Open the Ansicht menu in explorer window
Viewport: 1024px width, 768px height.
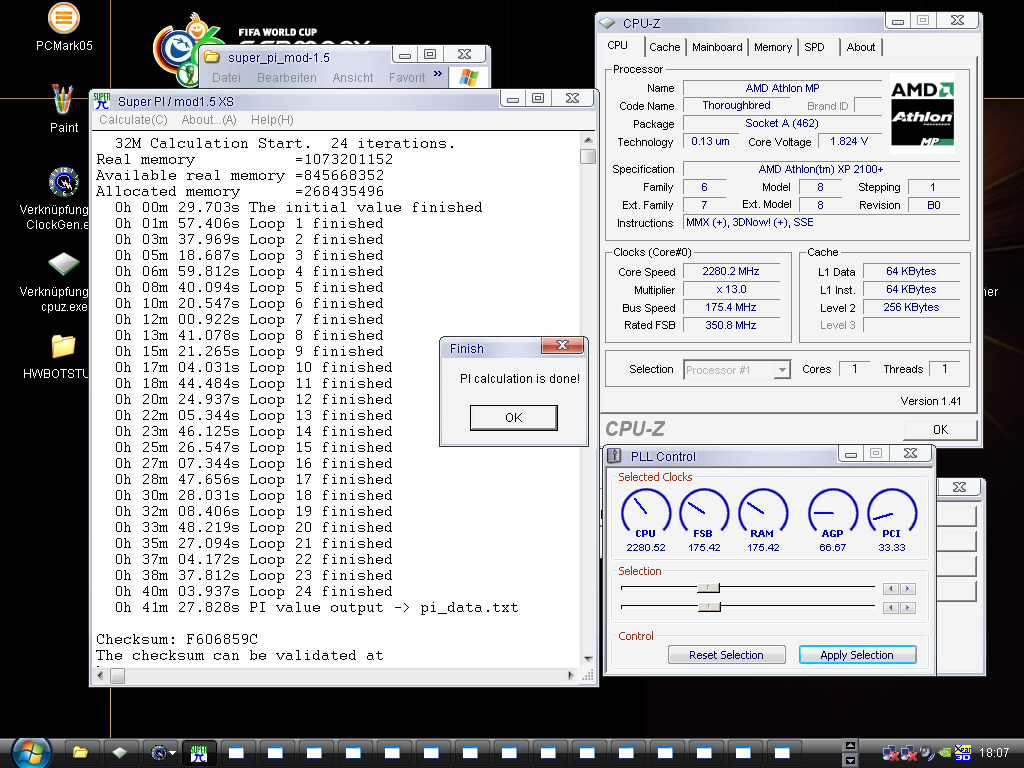353,78
